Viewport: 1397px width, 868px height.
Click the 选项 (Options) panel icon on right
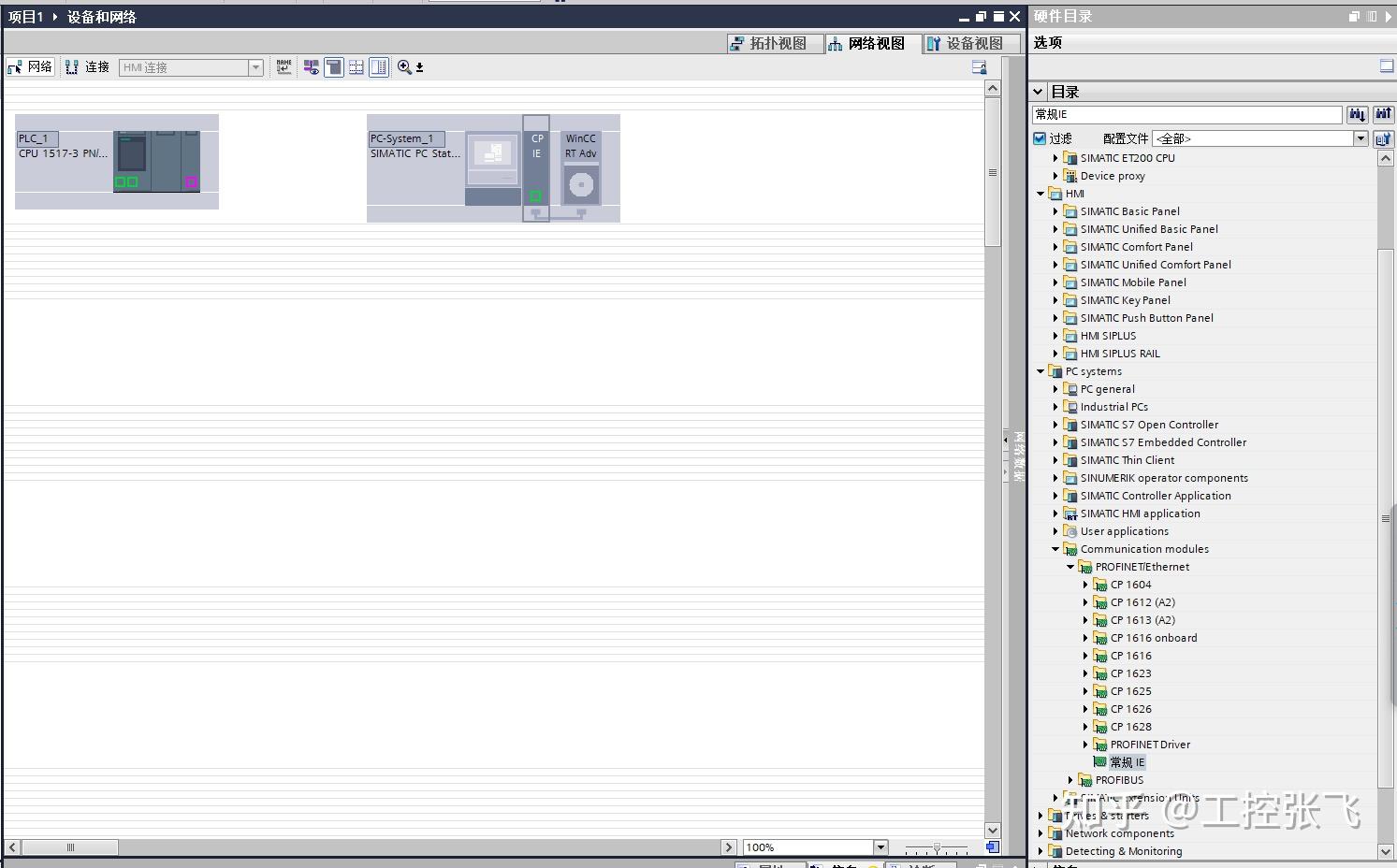(1387, 65)
